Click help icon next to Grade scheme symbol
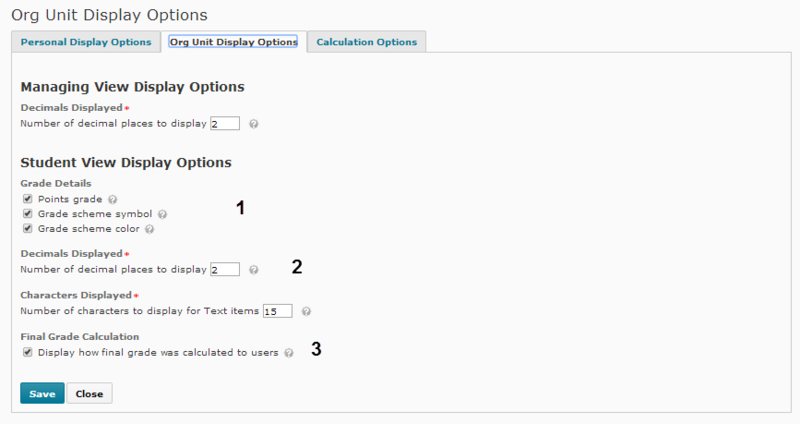Image resolution: width=800 pixels, height=424 pixels. click(162, 214)
